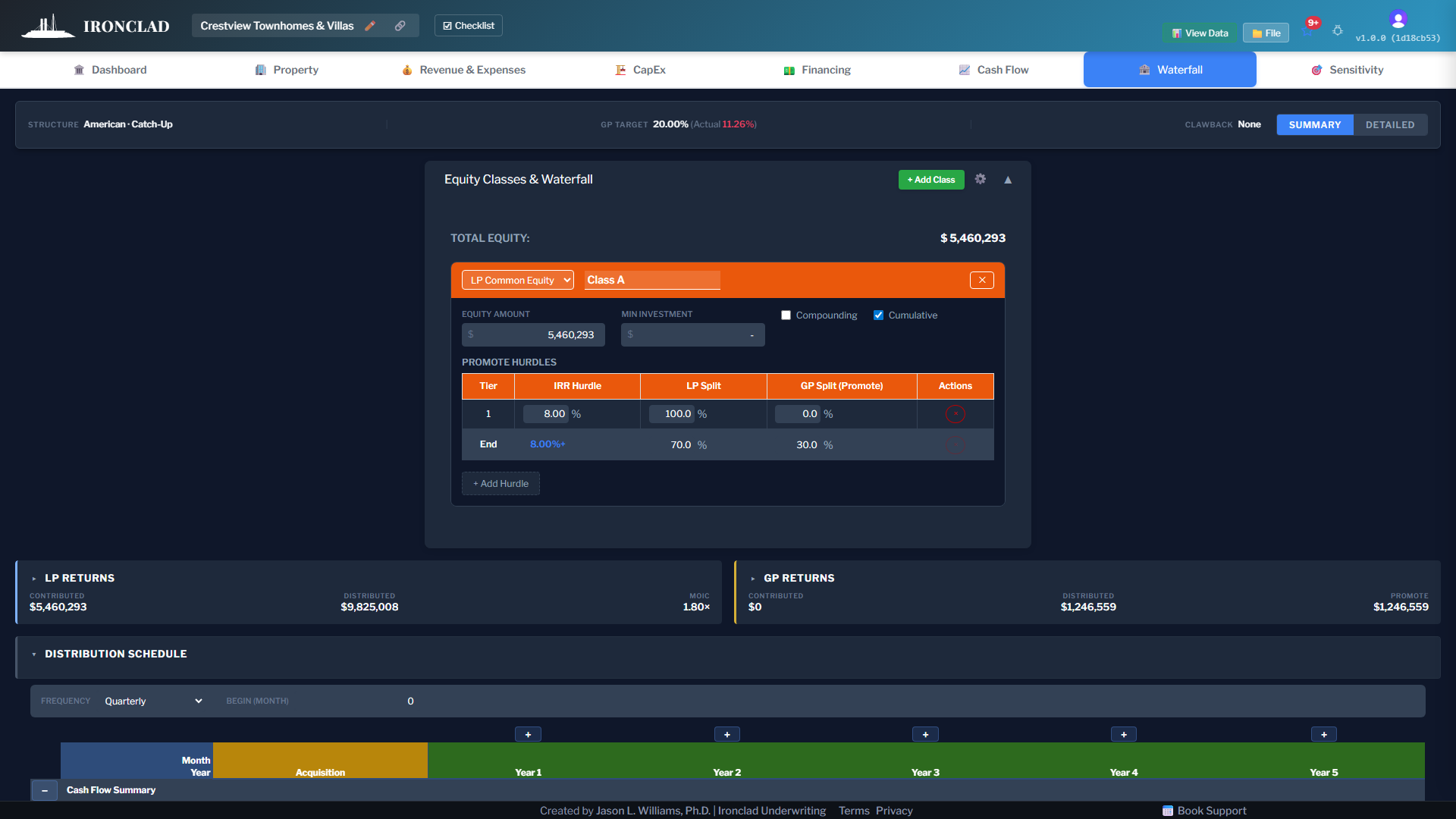Open the LP Common Equity class type dropdown
The width and height of the screenshot is (1456, 819).
[x=518, y=280]
